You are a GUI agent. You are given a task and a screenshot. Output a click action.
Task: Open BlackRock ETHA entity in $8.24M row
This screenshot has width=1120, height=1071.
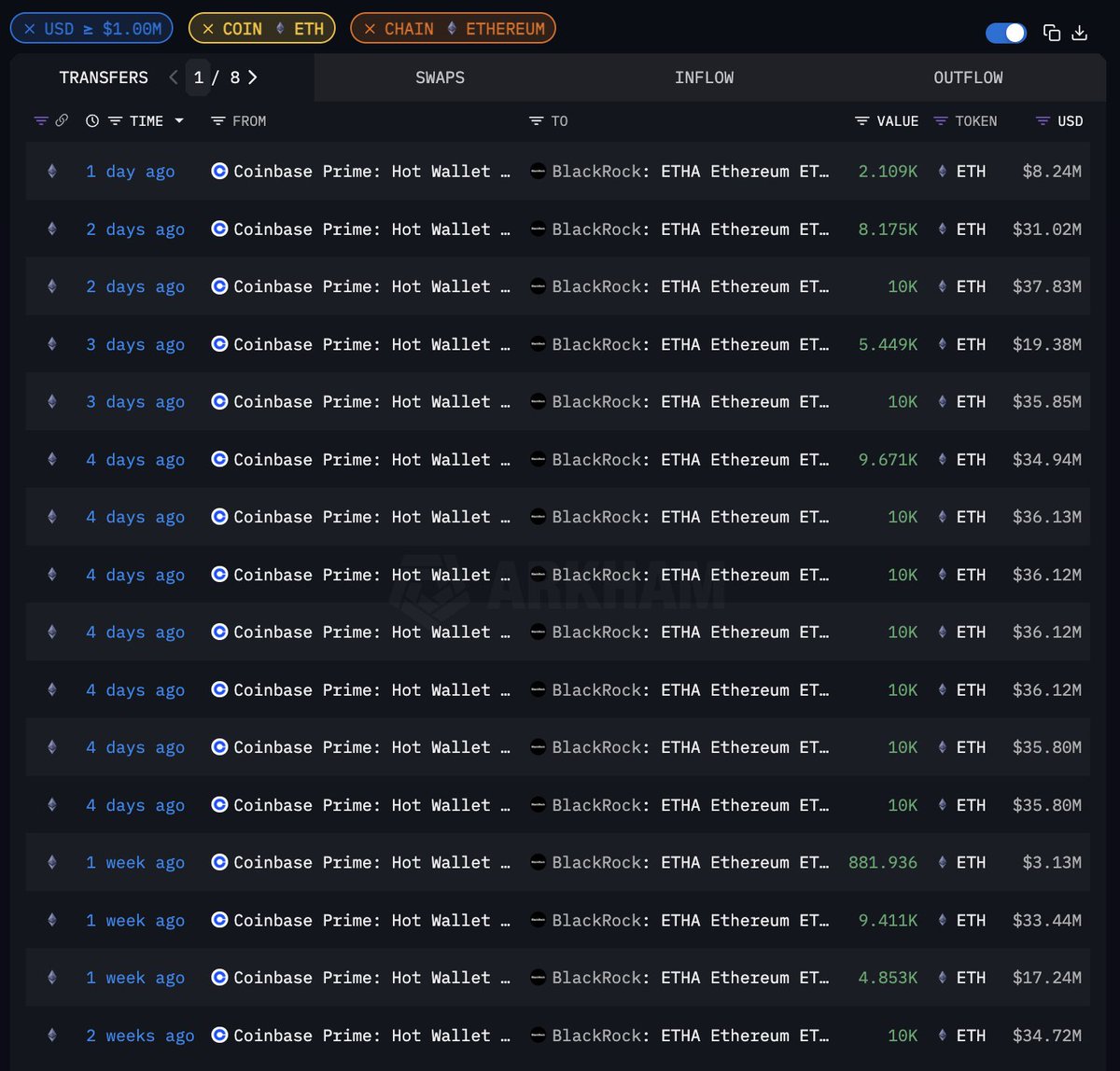(x=690, y=172)
